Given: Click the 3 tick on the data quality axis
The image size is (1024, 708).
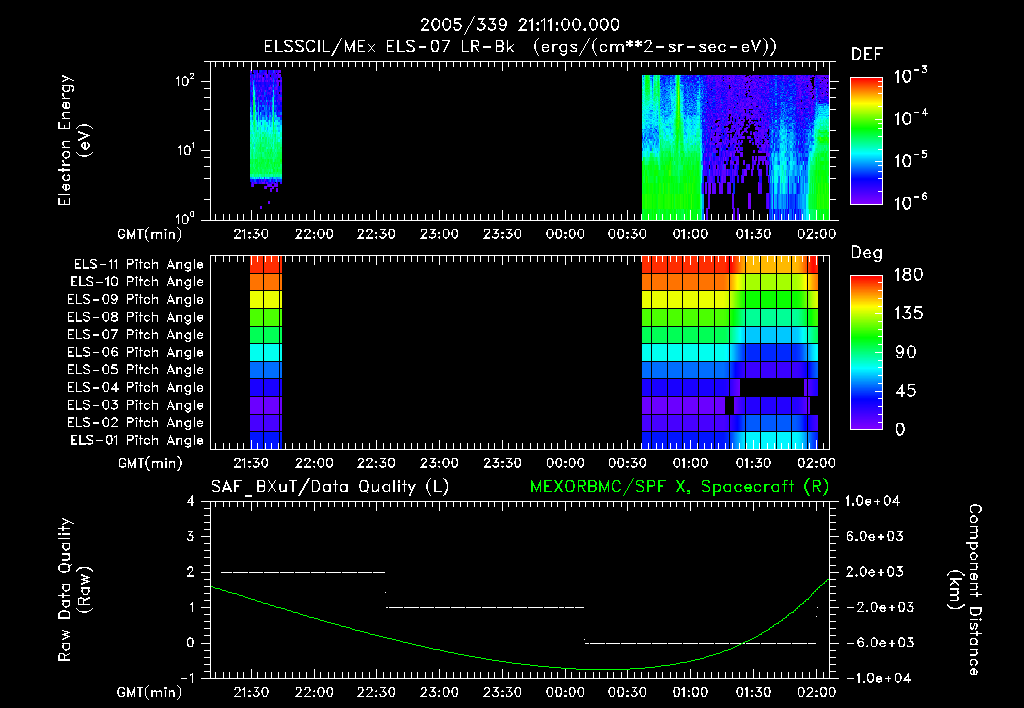Looking at the screenshot, I should (191, 536).
